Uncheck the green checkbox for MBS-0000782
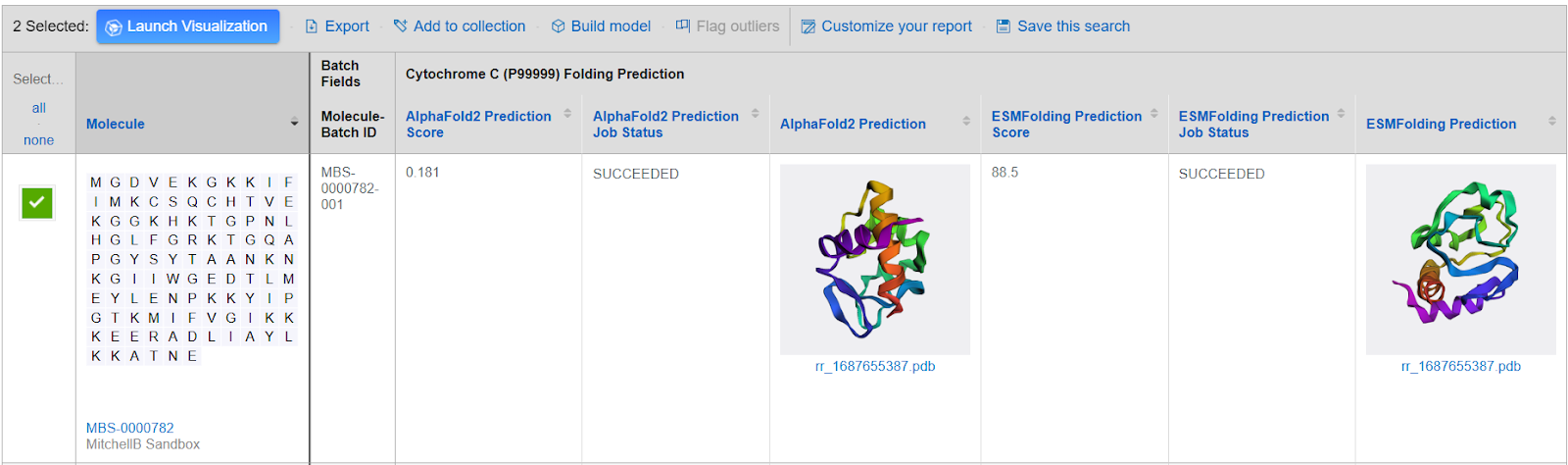The image size is (1568, 465). 37,203
